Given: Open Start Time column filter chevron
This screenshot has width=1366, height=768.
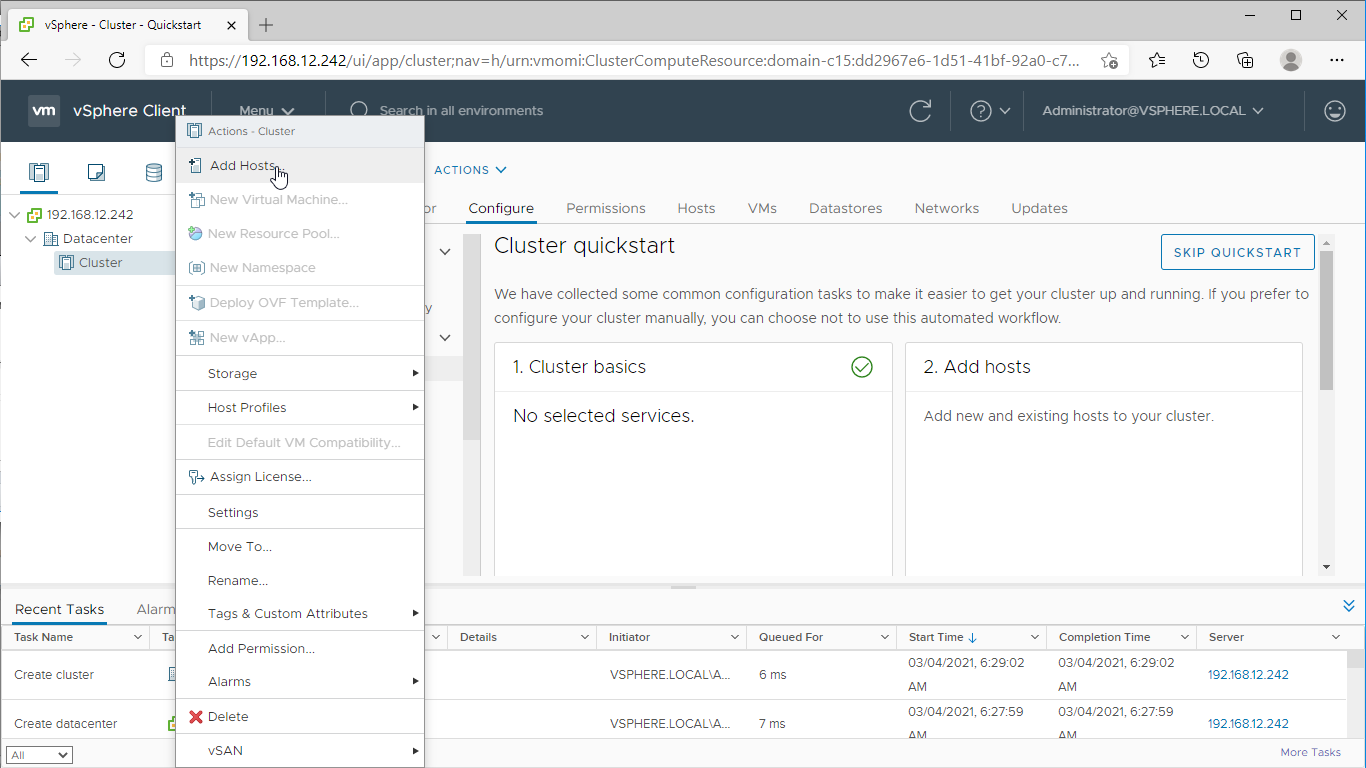Looking at the screenshot, I should [1035, 637].
